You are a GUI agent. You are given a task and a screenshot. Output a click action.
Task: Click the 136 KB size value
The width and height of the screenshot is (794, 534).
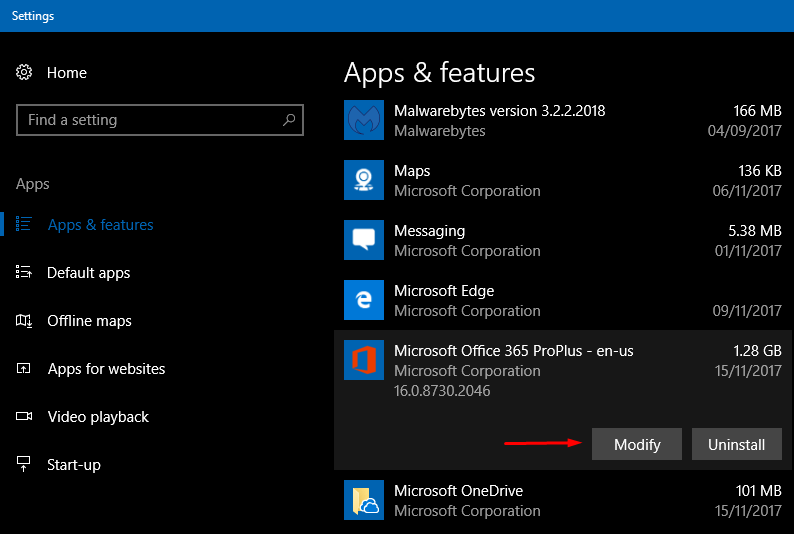pyautogui.click(x=760, y=171)
